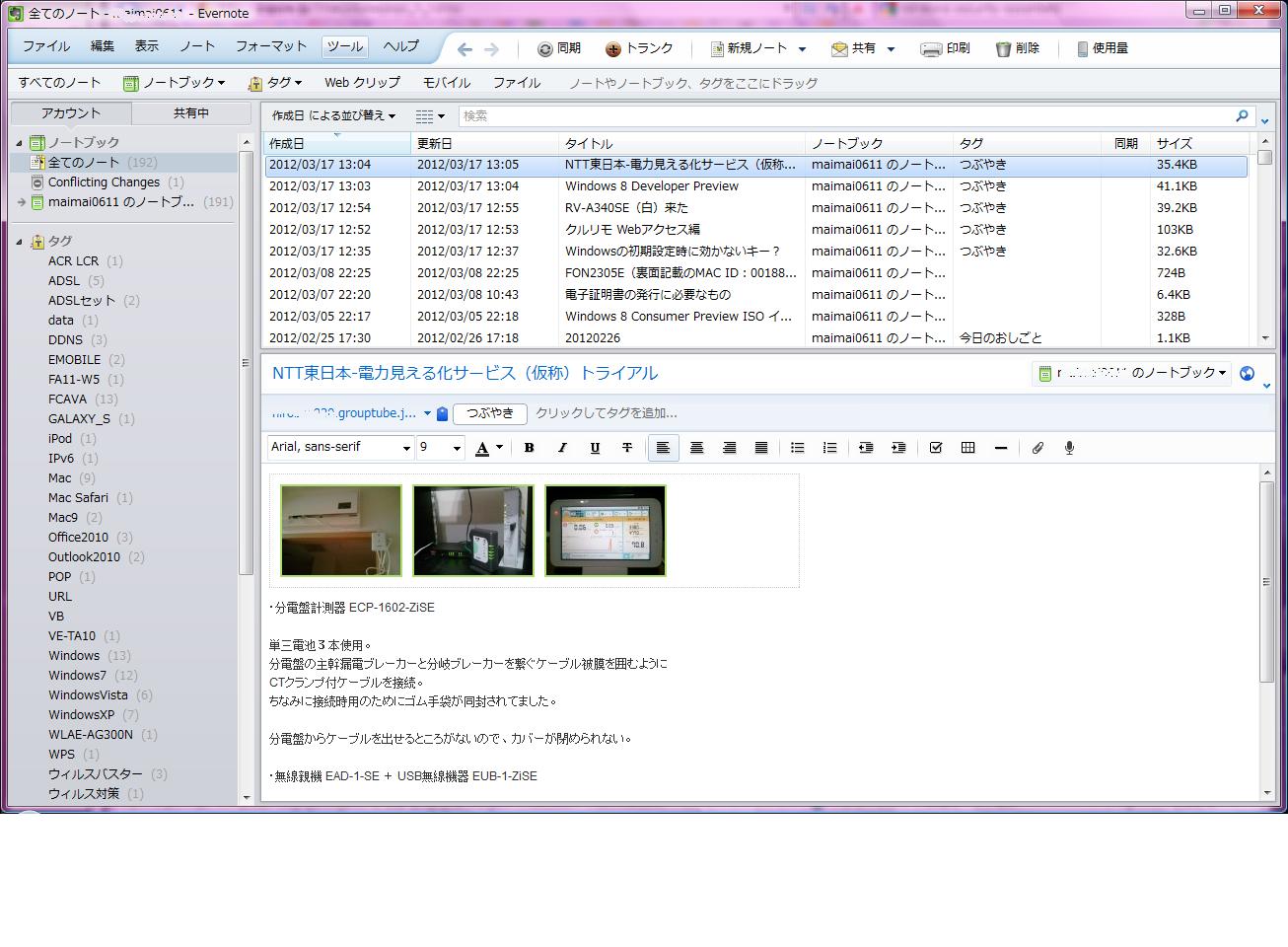Go forward with the right arrow
The image size is (1288, 947).
click(491, 48)
